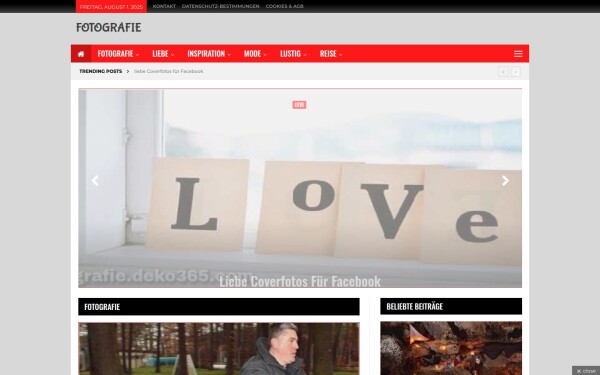
Task: Show previous slide in the featured slider
Action: [x=95, y=181]
